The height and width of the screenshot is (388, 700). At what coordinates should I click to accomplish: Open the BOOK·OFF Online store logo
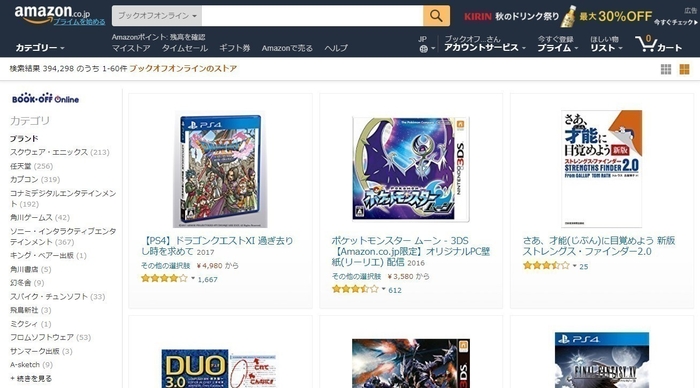pyautogui.click(x=46, y=99)
